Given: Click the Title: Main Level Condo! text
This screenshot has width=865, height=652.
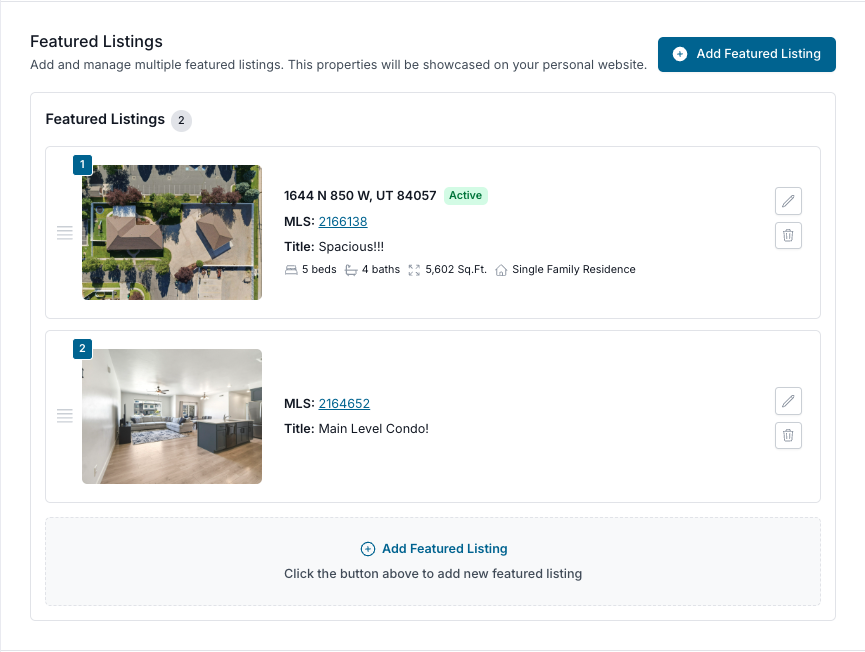Looking at the screenshot, I should click(356, 429).
